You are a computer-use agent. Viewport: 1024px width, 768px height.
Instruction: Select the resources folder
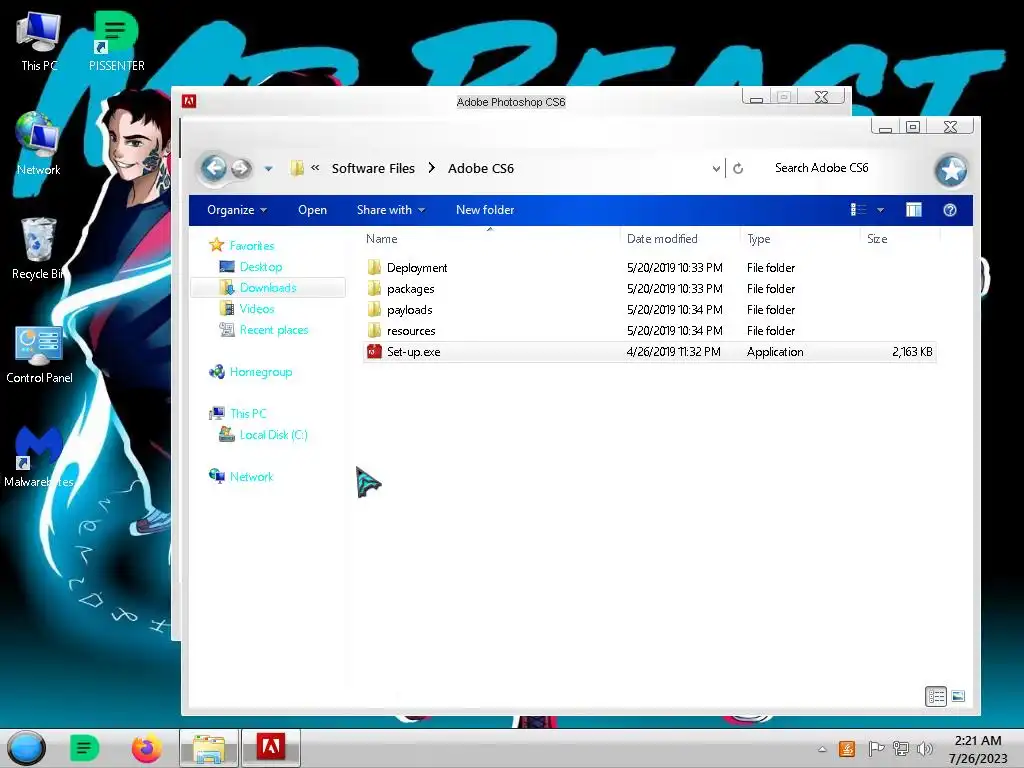click(411, 330)
